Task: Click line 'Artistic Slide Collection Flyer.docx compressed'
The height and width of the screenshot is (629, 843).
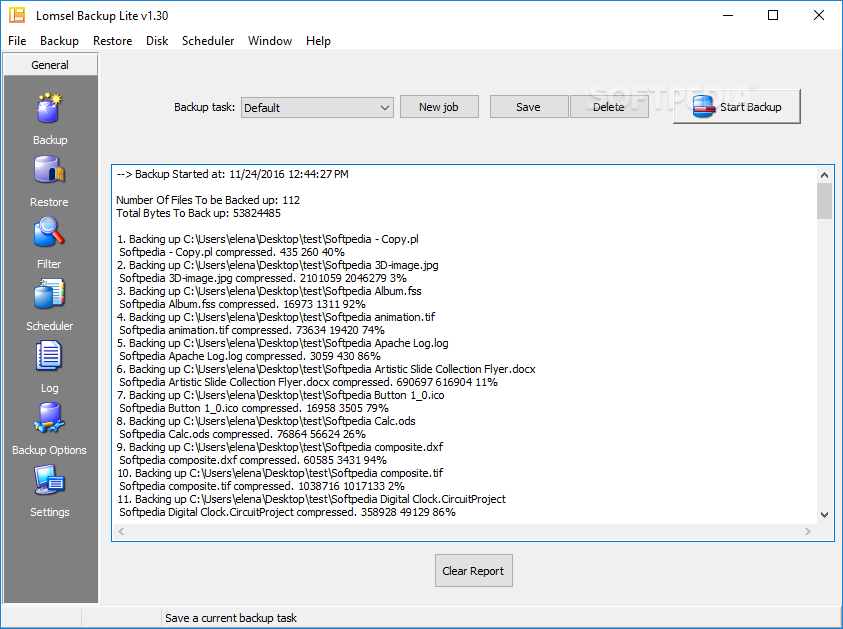Action: 308,382
